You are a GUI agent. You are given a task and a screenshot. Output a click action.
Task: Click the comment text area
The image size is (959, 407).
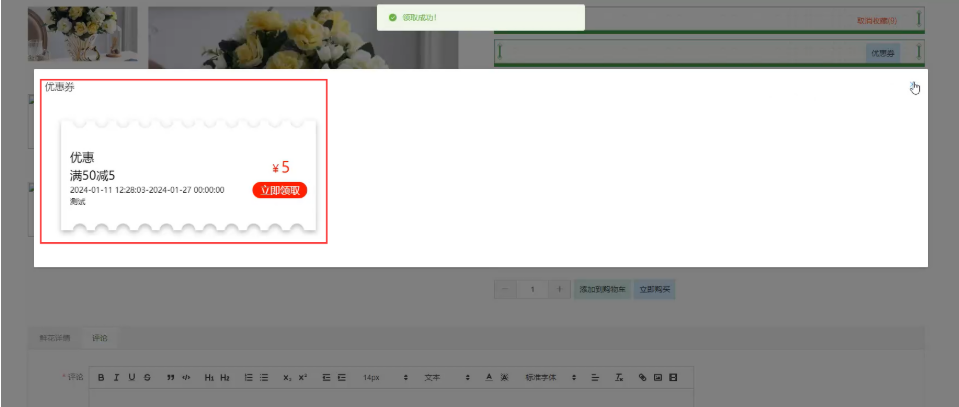(391, 398)
